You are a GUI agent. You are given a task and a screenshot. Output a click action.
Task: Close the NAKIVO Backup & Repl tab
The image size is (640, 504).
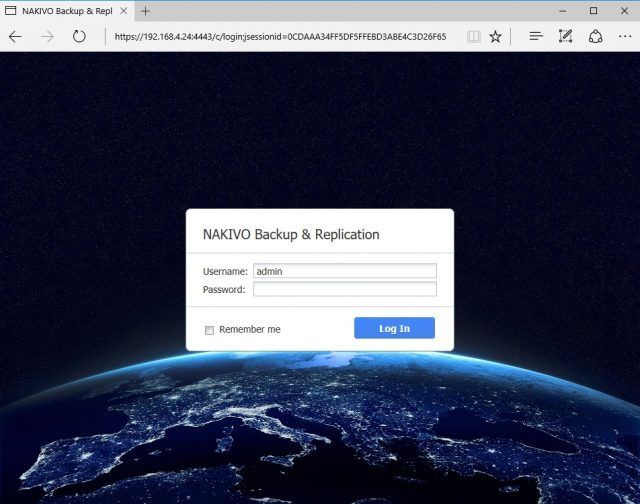click(124, 11)
